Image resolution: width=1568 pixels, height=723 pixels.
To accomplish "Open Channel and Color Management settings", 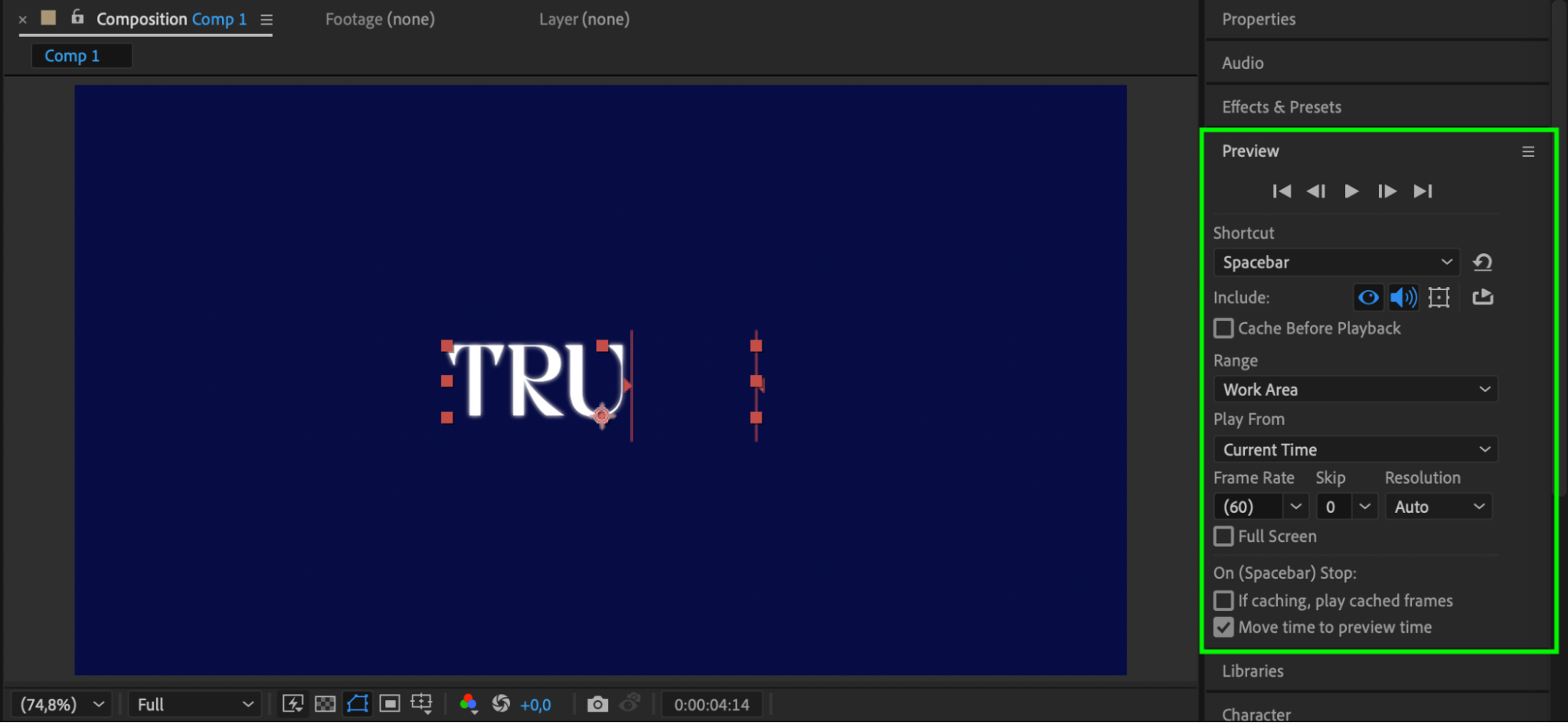I will point(469,703).
